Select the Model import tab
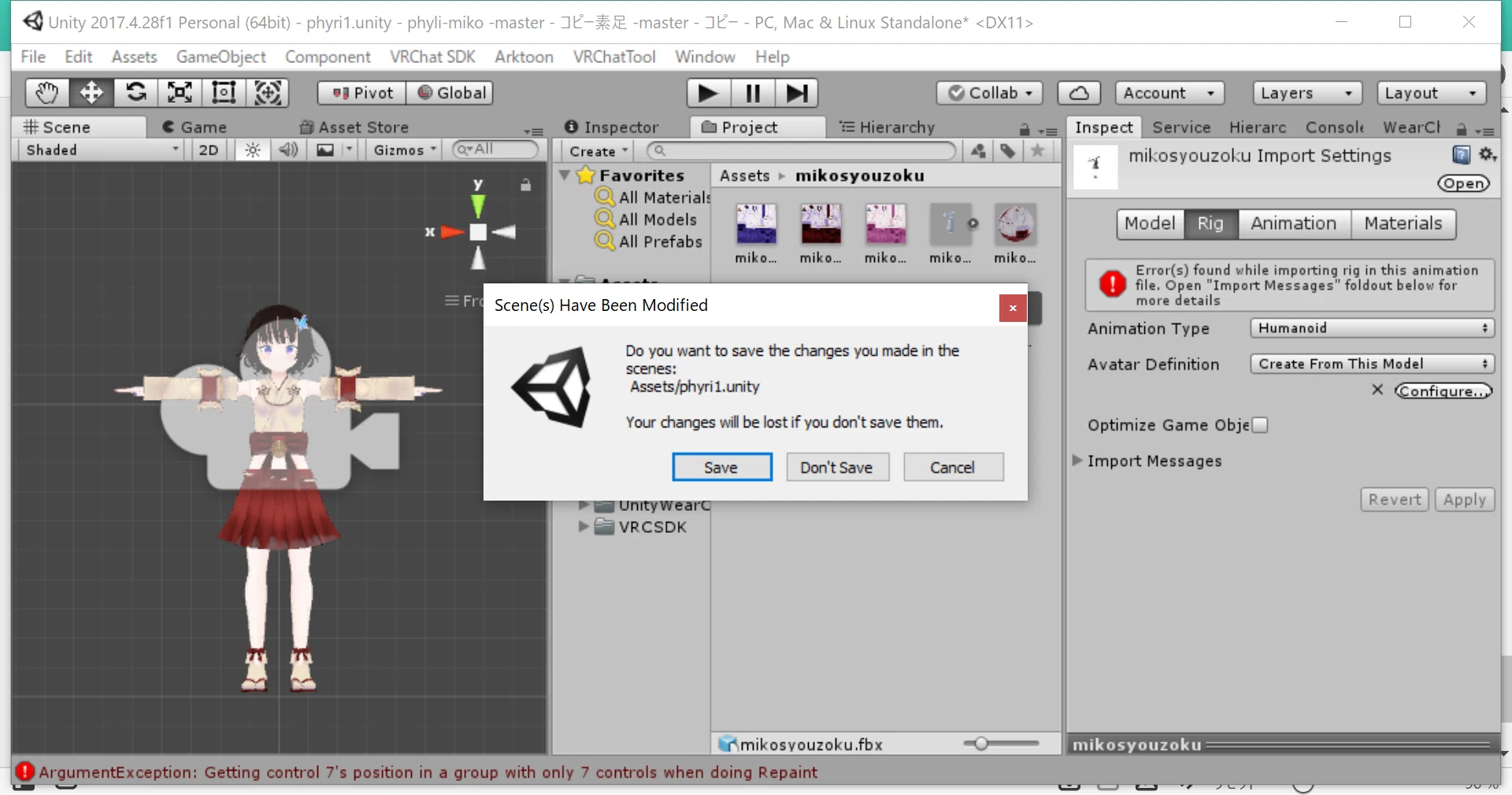This screenshot has height=795, width=1512. pos(1150,224)
